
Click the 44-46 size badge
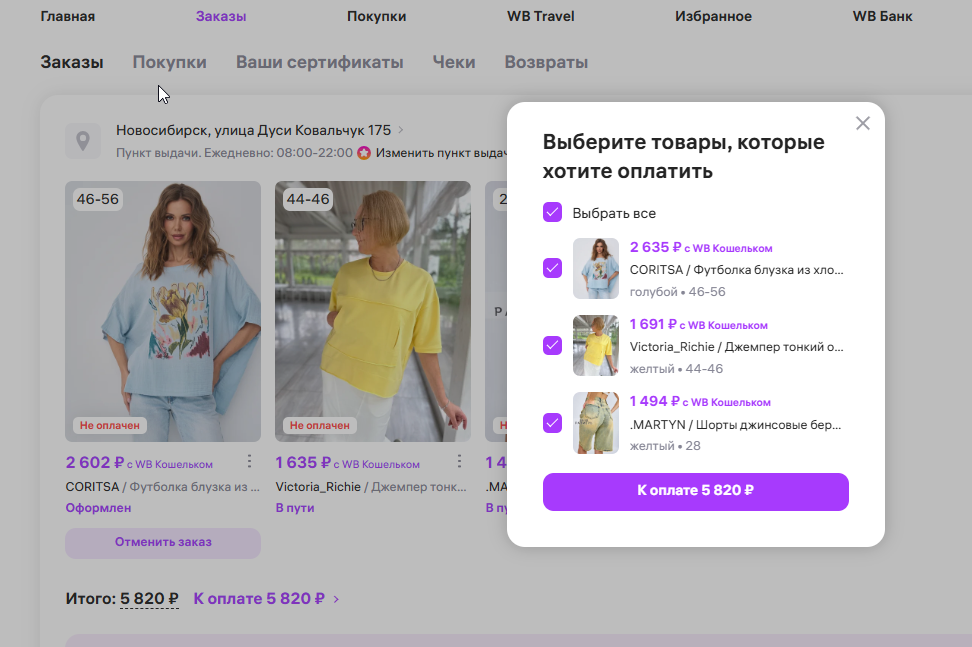click(307, 200)
